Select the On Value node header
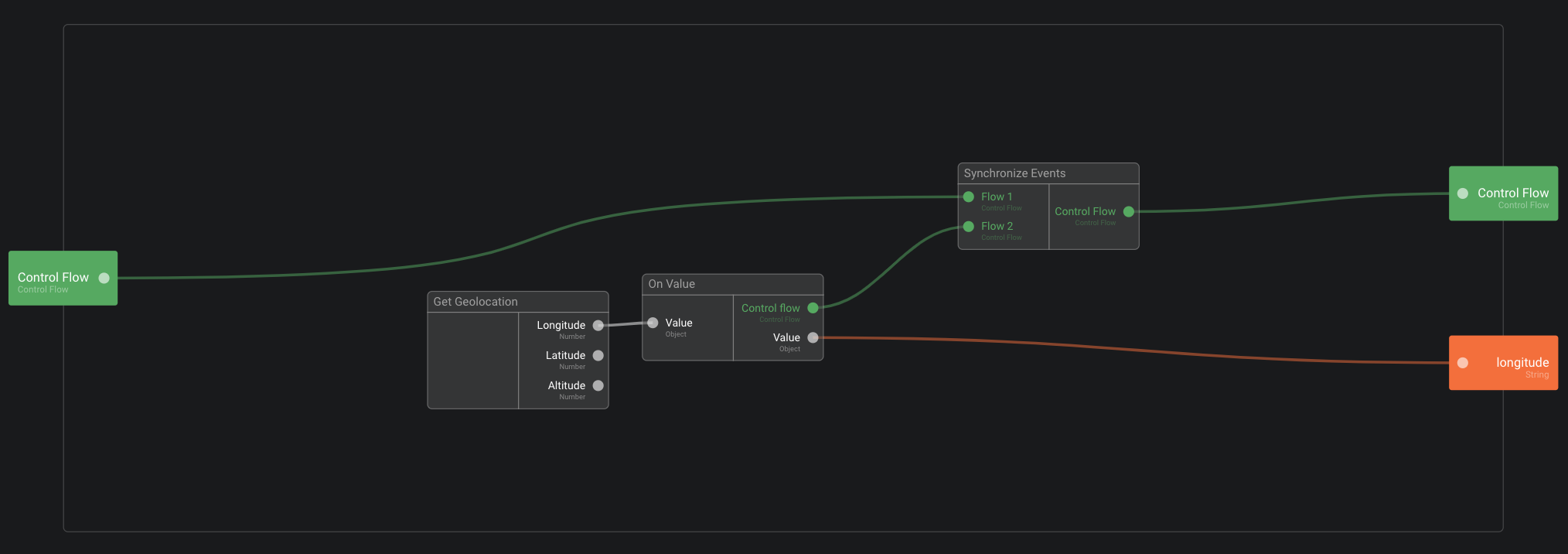The height and width of the screenshot is (554, 1568). pos(671,284)
